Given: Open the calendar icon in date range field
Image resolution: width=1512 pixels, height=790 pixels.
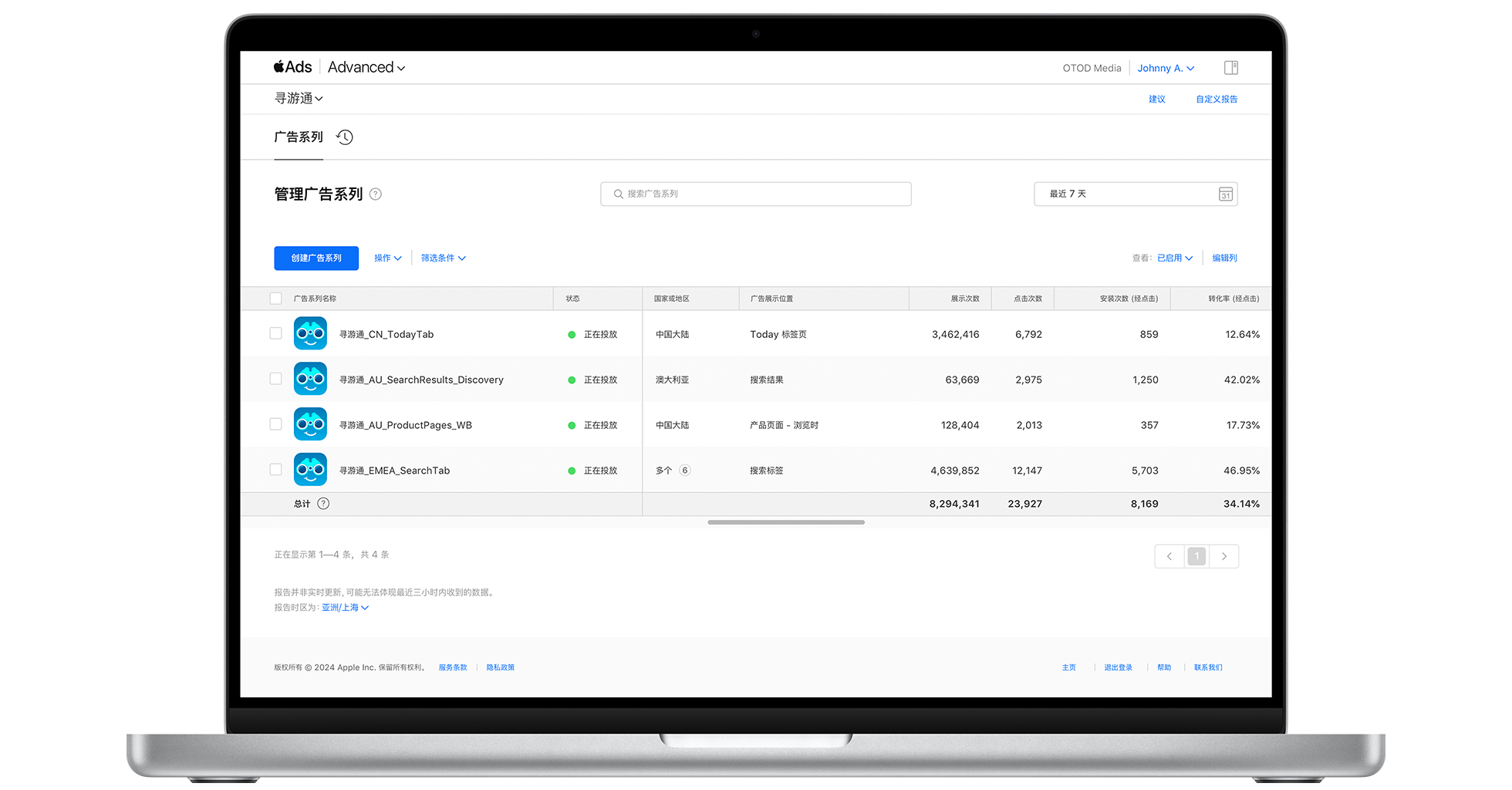Looking at the screenshot, I should (1225, 194).
